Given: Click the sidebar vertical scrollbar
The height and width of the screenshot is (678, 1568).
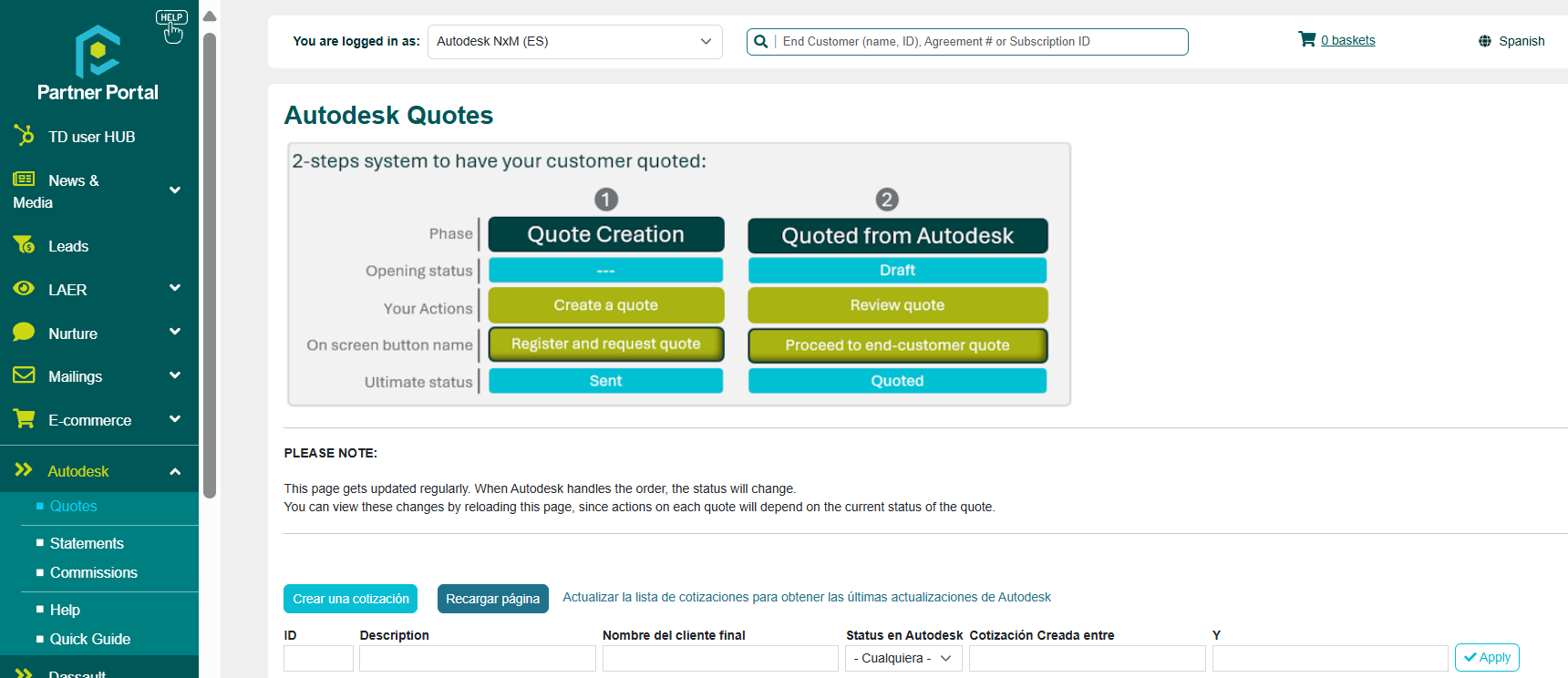Looking at the screenshot, I should [210, 266].
